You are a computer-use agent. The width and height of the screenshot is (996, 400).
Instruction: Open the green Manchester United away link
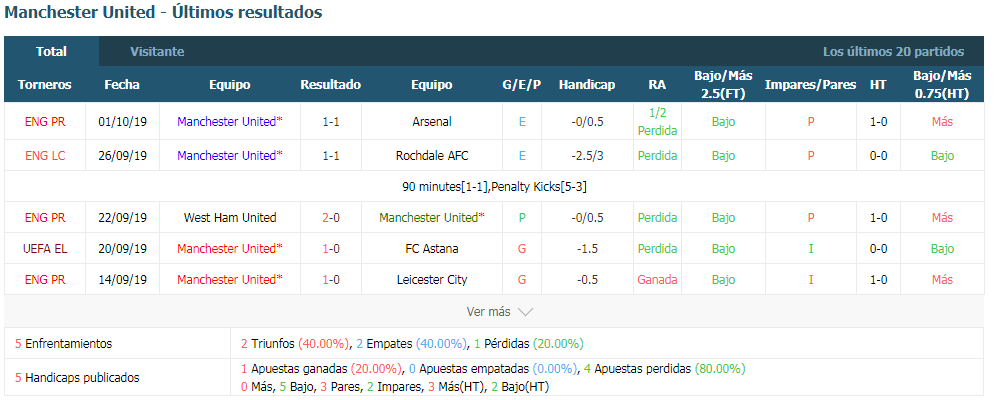click(x=429, y=218)
